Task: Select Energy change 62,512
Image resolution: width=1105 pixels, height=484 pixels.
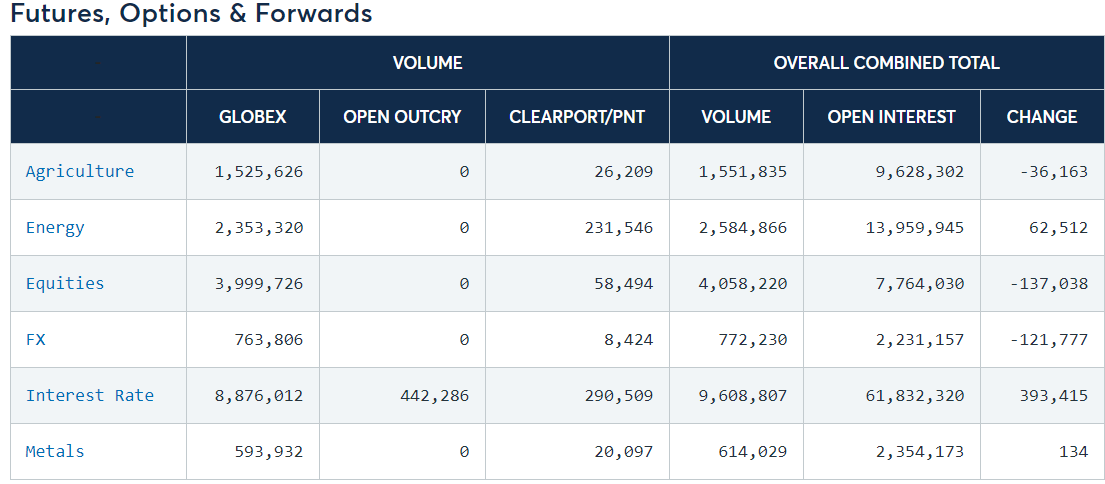Action: click(x=1058, y=227)
